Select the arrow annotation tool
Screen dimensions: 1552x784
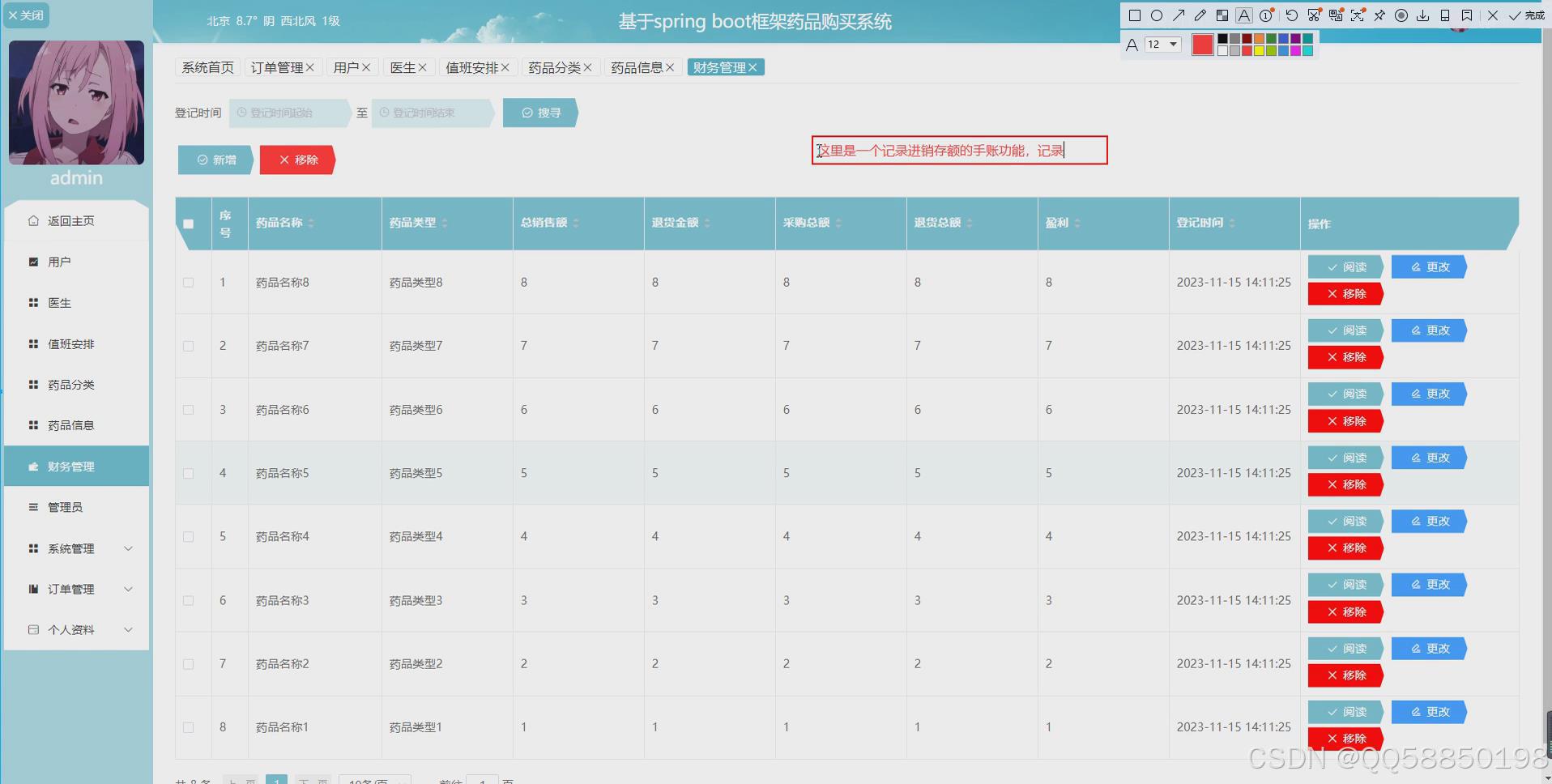[x=1179, y=15]
